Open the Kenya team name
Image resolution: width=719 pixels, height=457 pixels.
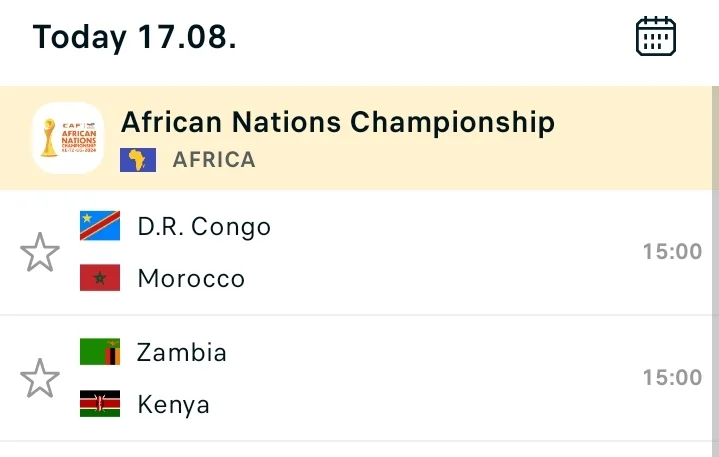[173, 405]
